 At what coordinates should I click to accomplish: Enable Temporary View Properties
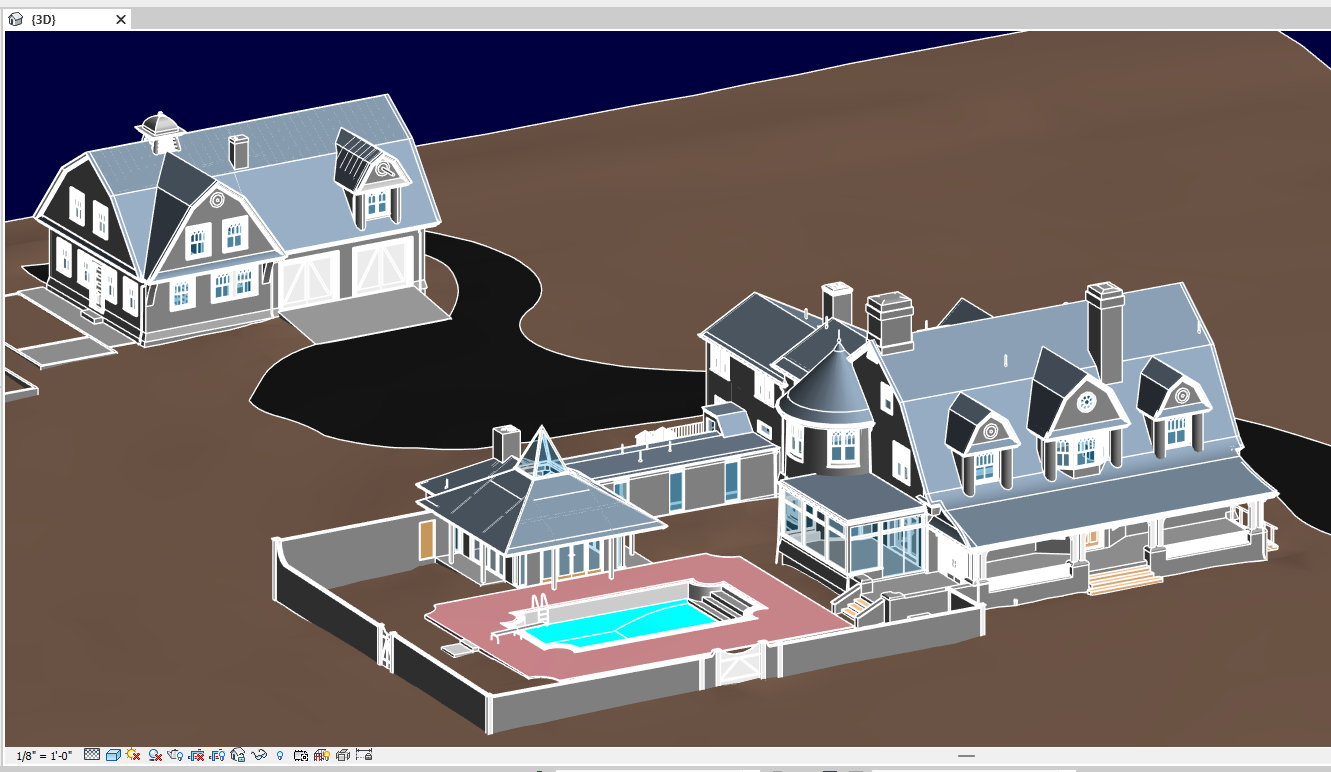pos(302,756)
